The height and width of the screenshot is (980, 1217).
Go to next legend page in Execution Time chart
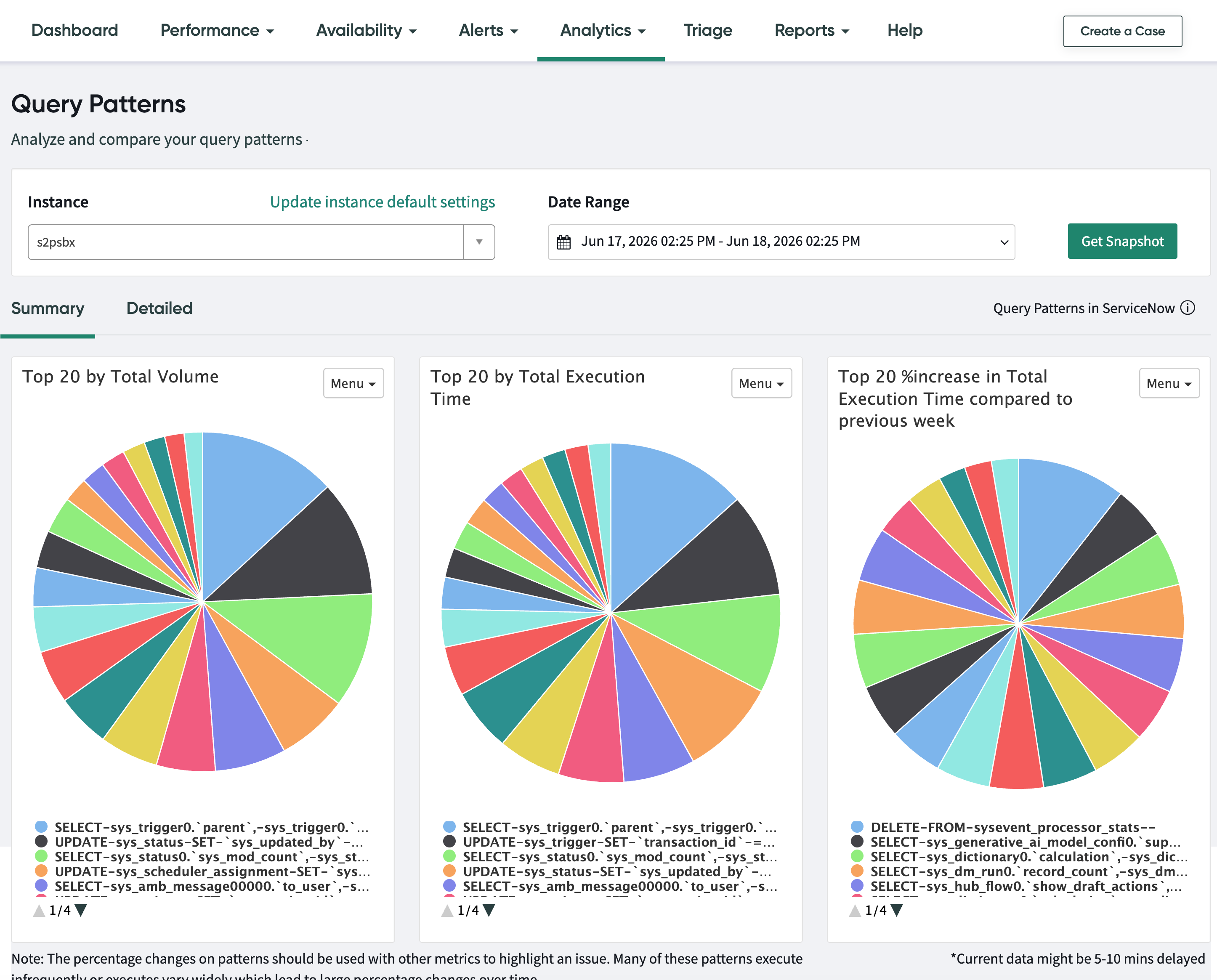pos(489,911)
